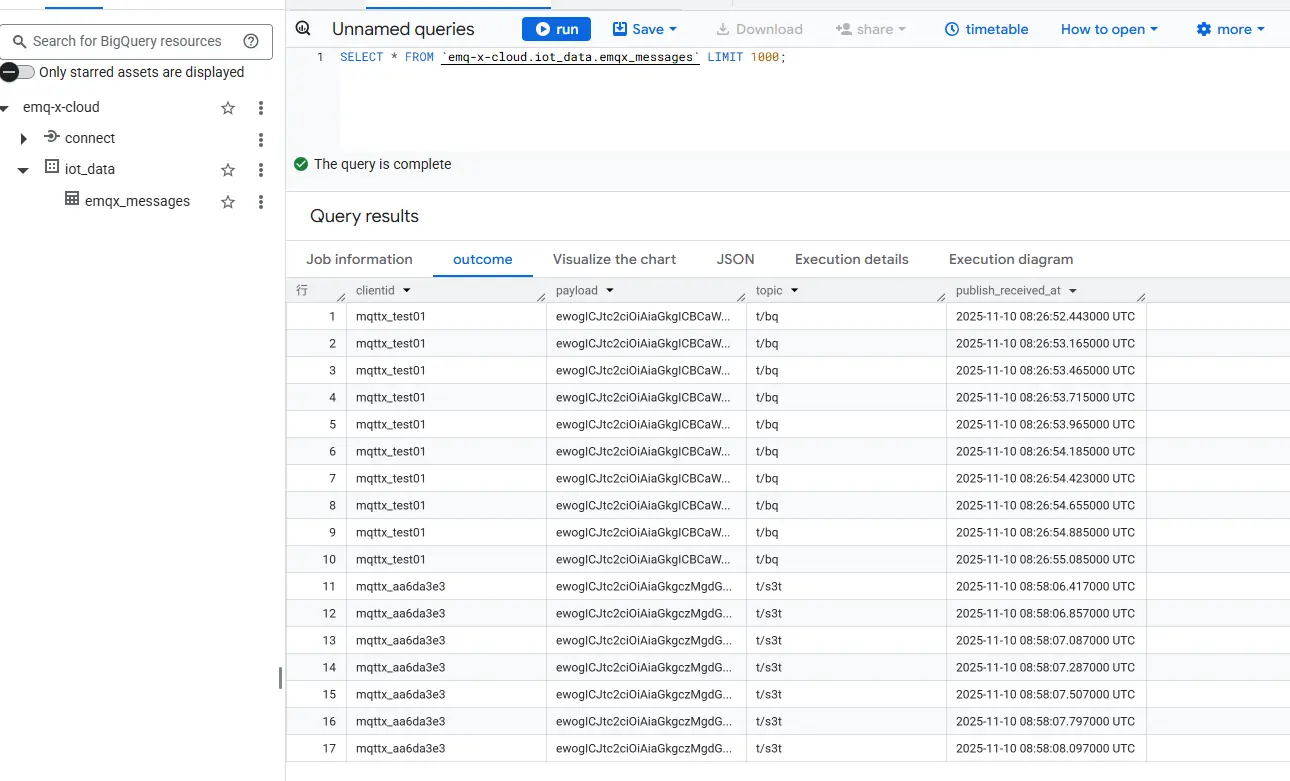The image size is (1290, 781).
Task: Run the query
Action: click(556, 29)
